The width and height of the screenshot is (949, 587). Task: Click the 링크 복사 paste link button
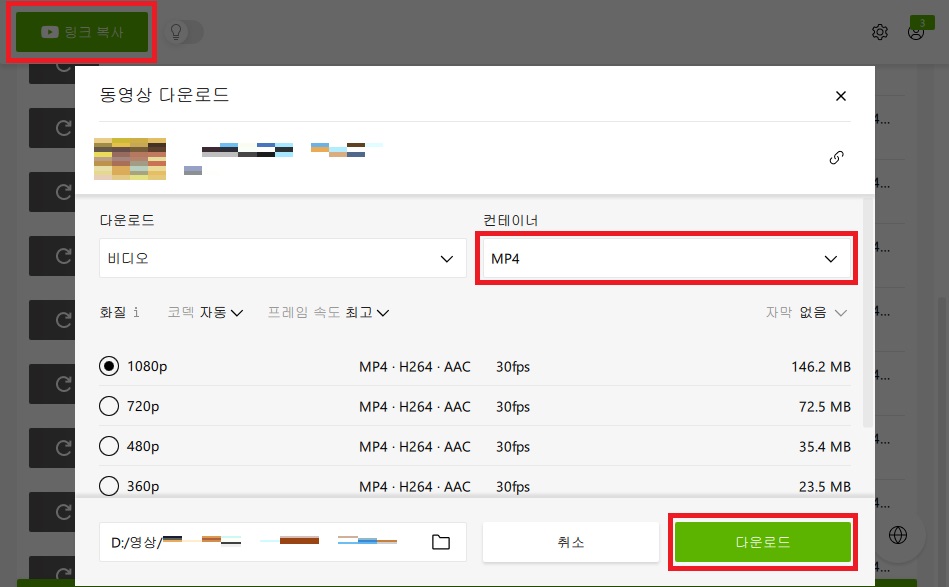82,31
